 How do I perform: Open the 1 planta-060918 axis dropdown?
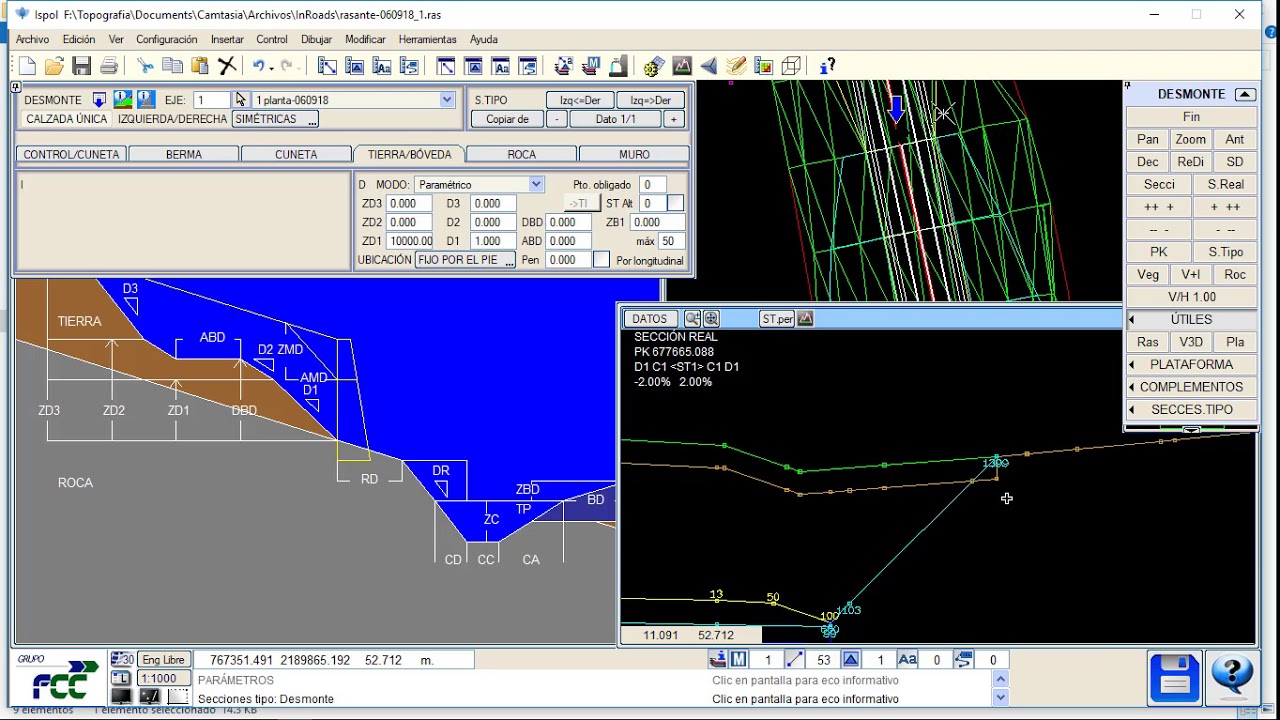(x=447, y=100)
